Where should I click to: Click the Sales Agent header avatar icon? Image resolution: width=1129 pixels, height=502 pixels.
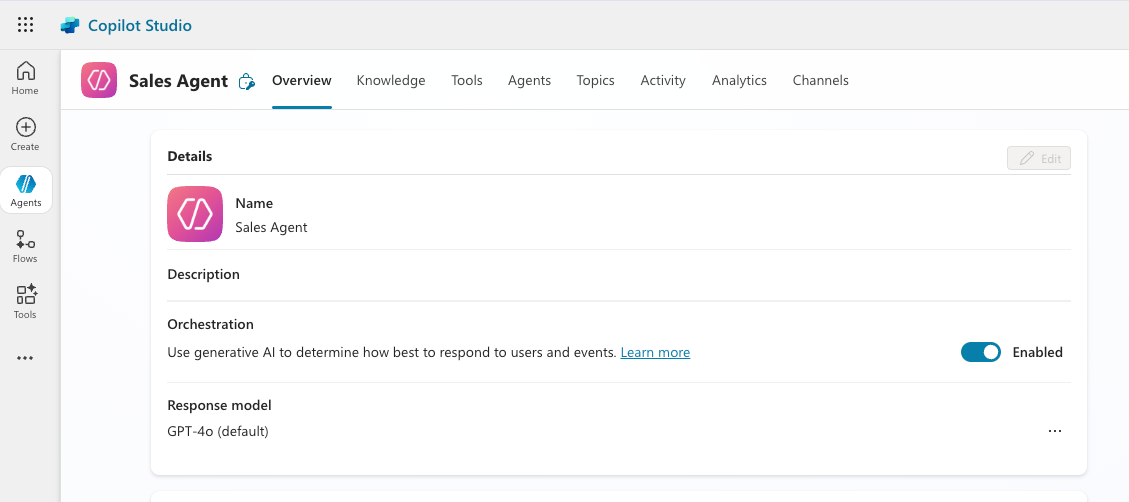click(99, 81)
